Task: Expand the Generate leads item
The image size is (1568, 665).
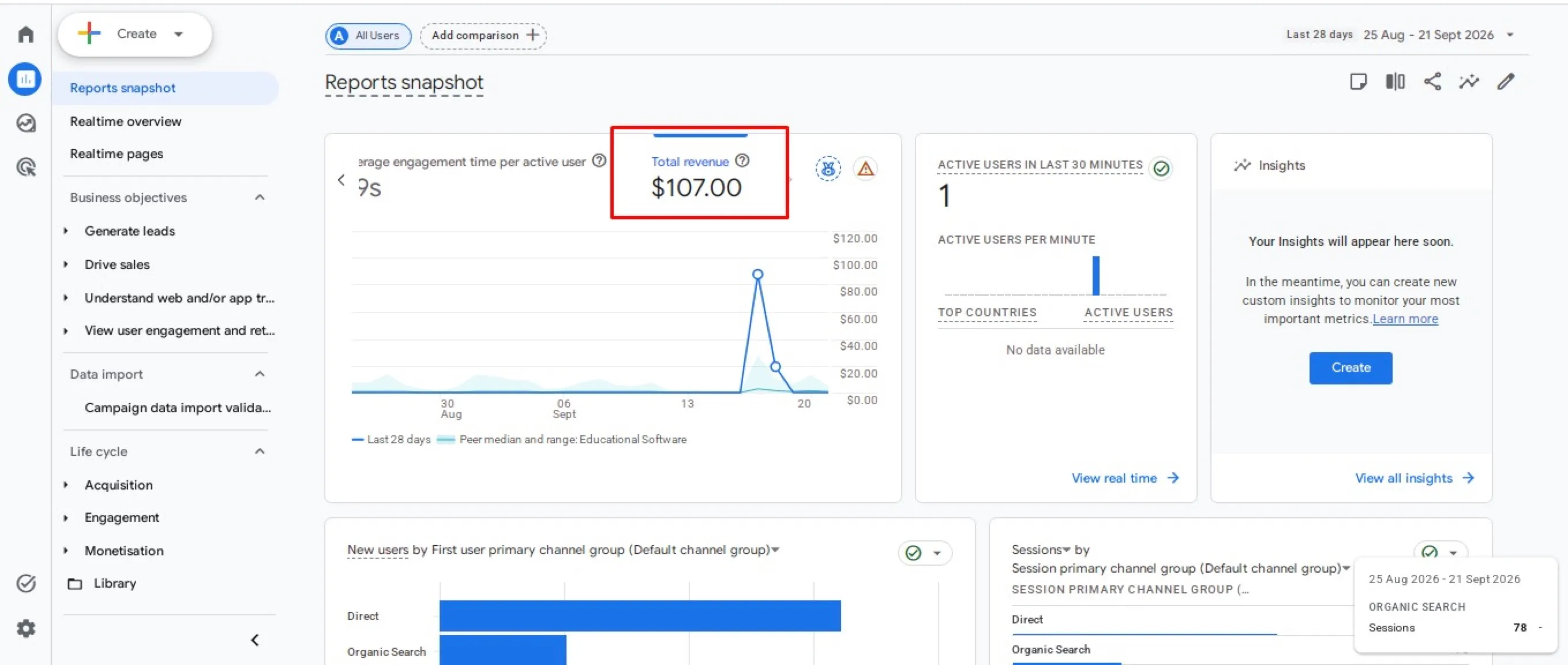Action: (66, 231)
